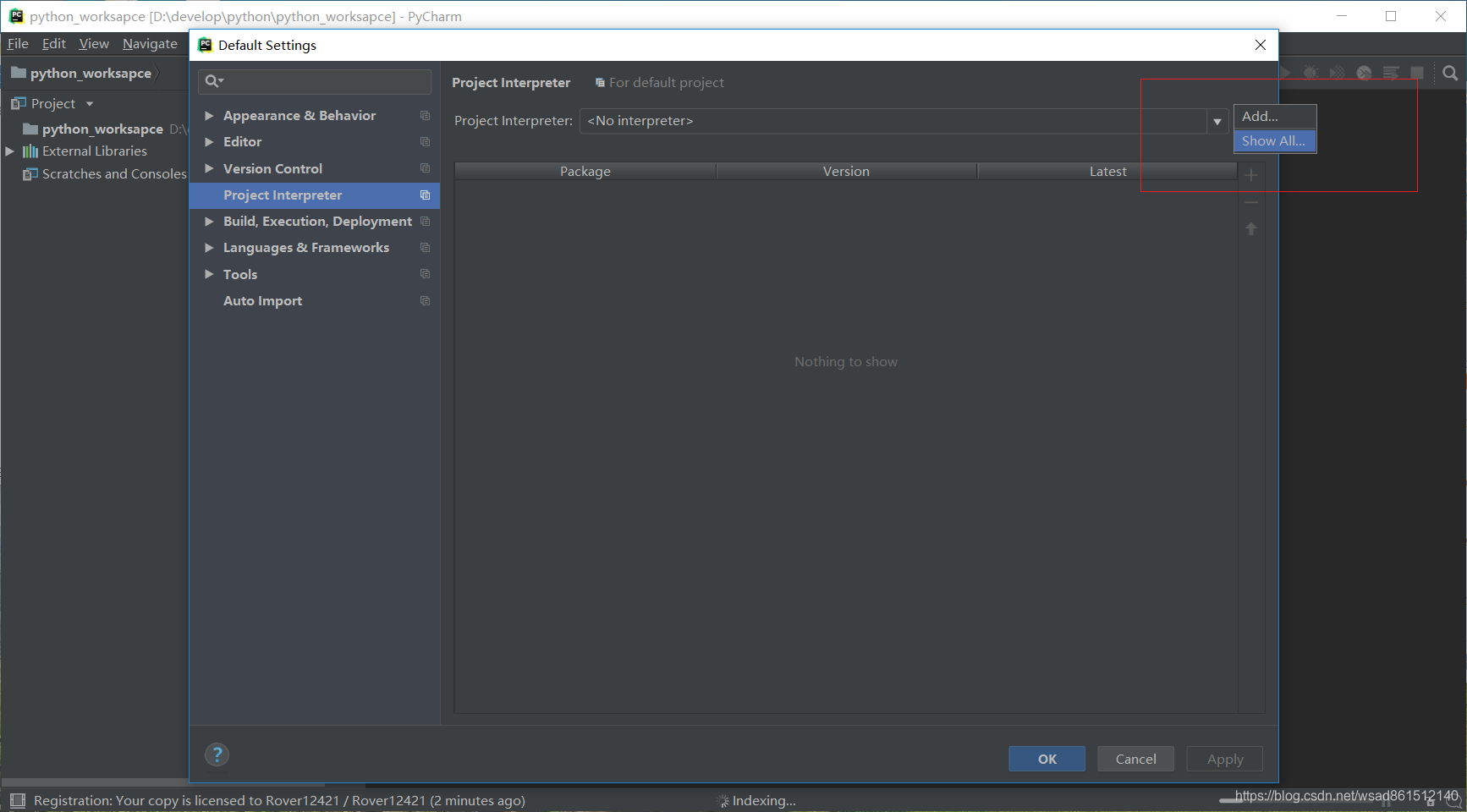1467x812 pixels.
Task: Click the install package plus icon
Action: (x=1251, y=175)
